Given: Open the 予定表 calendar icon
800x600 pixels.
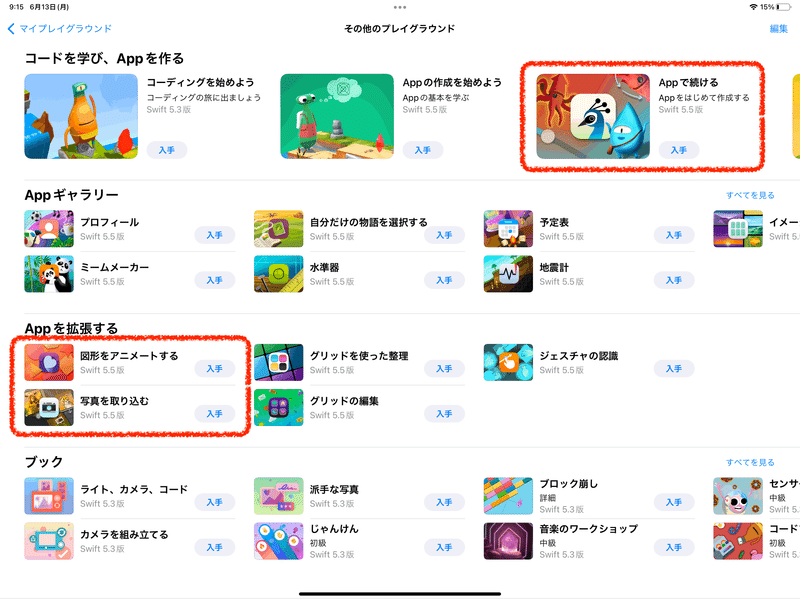Looking at the screenshot, I should 508,229.
